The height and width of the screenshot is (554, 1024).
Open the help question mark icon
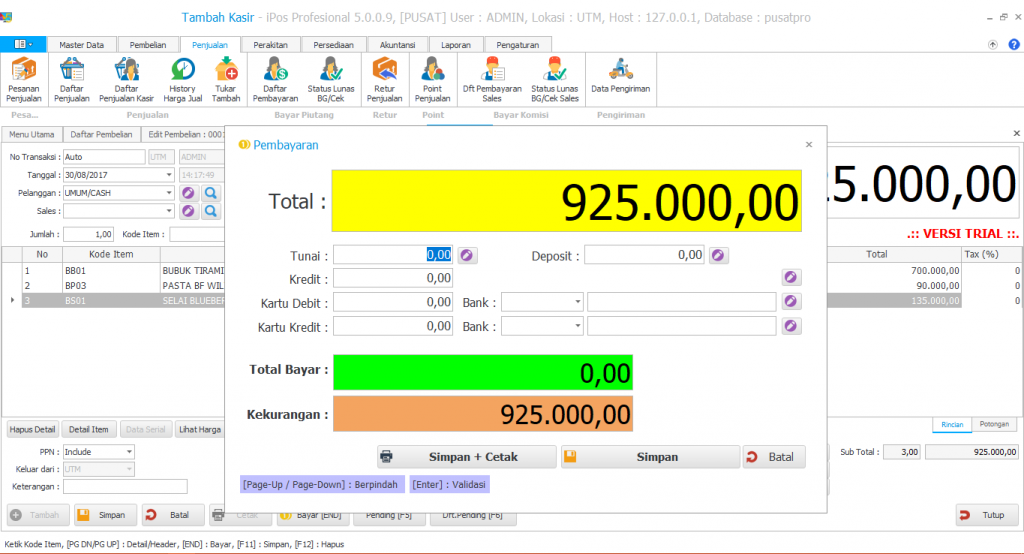pyautogui.click(x=1014, y=44)
